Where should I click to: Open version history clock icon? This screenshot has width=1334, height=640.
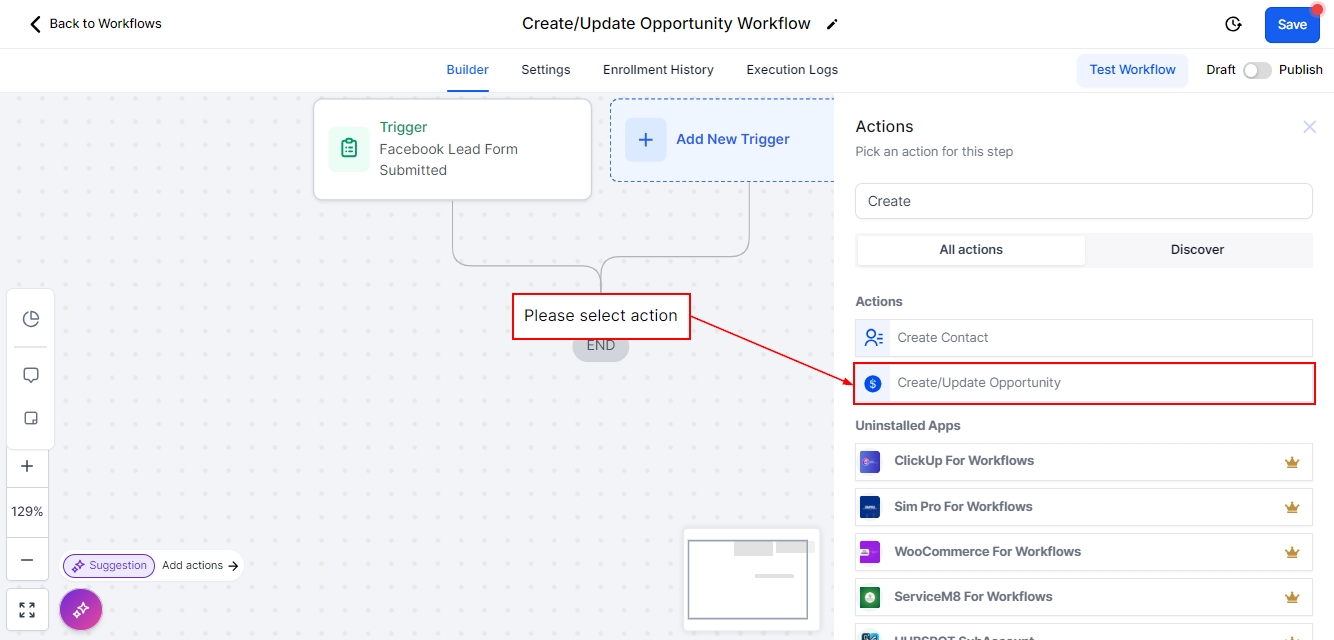click(x=1233, y=24)
